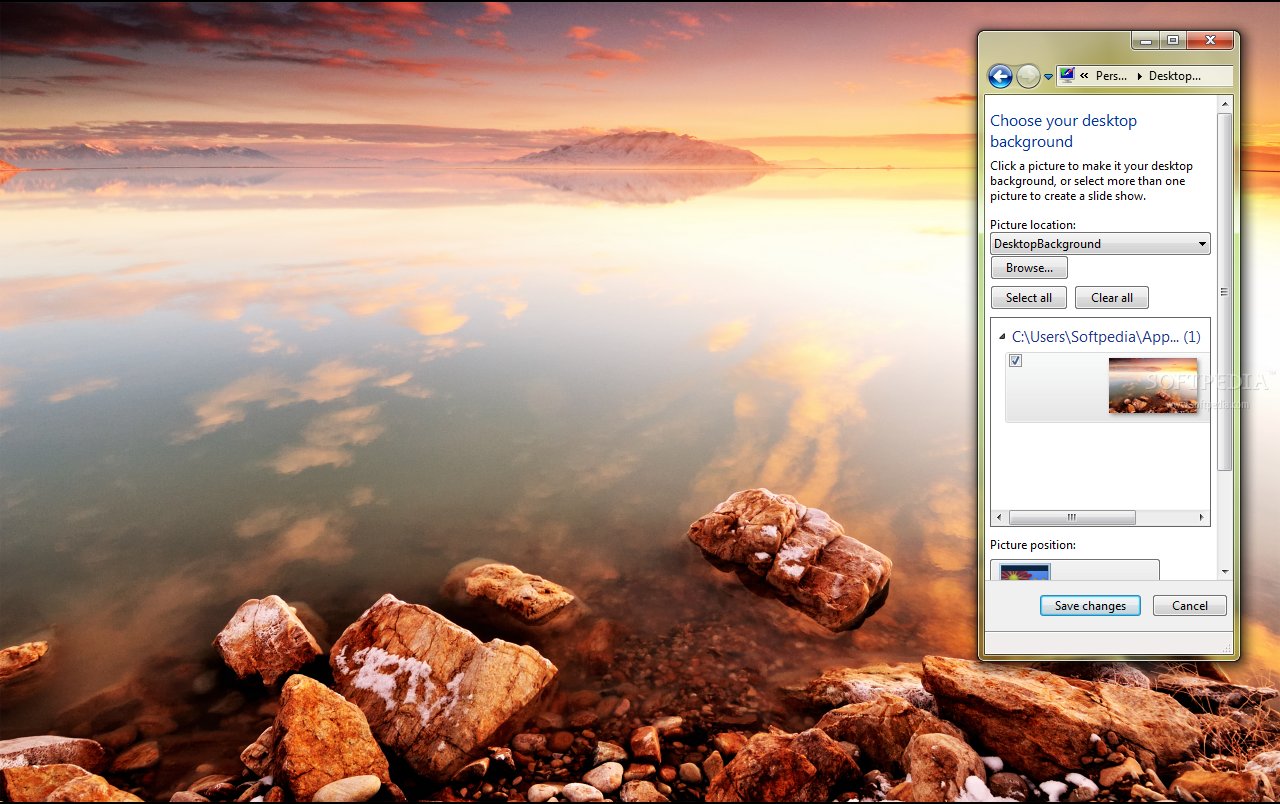The height and width of the screenshot is (804, 1280).
Task: Click the picture list right scroll arrow
Action: (x=1202, y=518)
